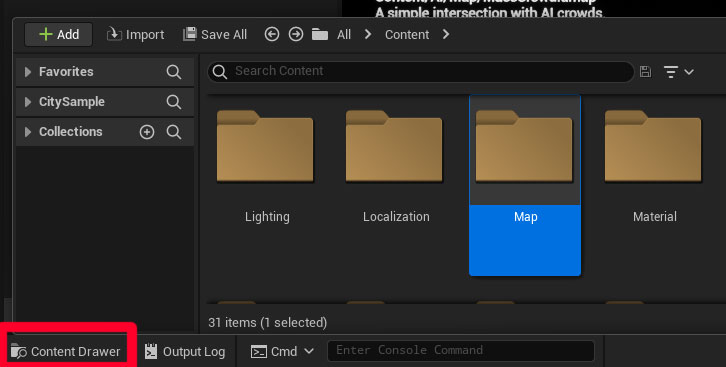The height and width of the screenshot is (367, 726).
Task: Expand the Favorites section
Action: 28,72
